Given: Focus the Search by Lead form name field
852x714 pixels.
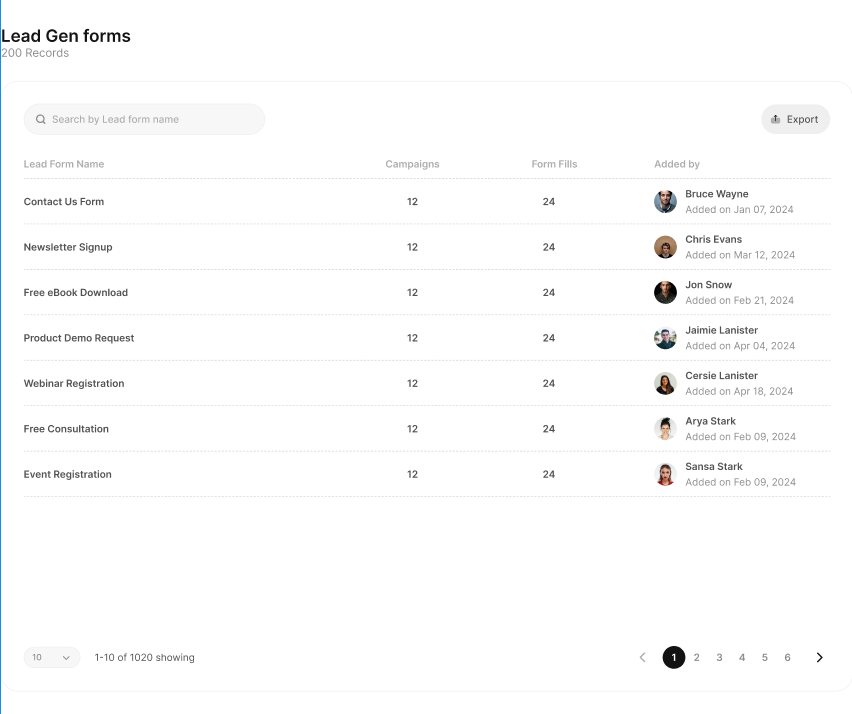Looking at the screenshot, I should [x=144, y=119].
